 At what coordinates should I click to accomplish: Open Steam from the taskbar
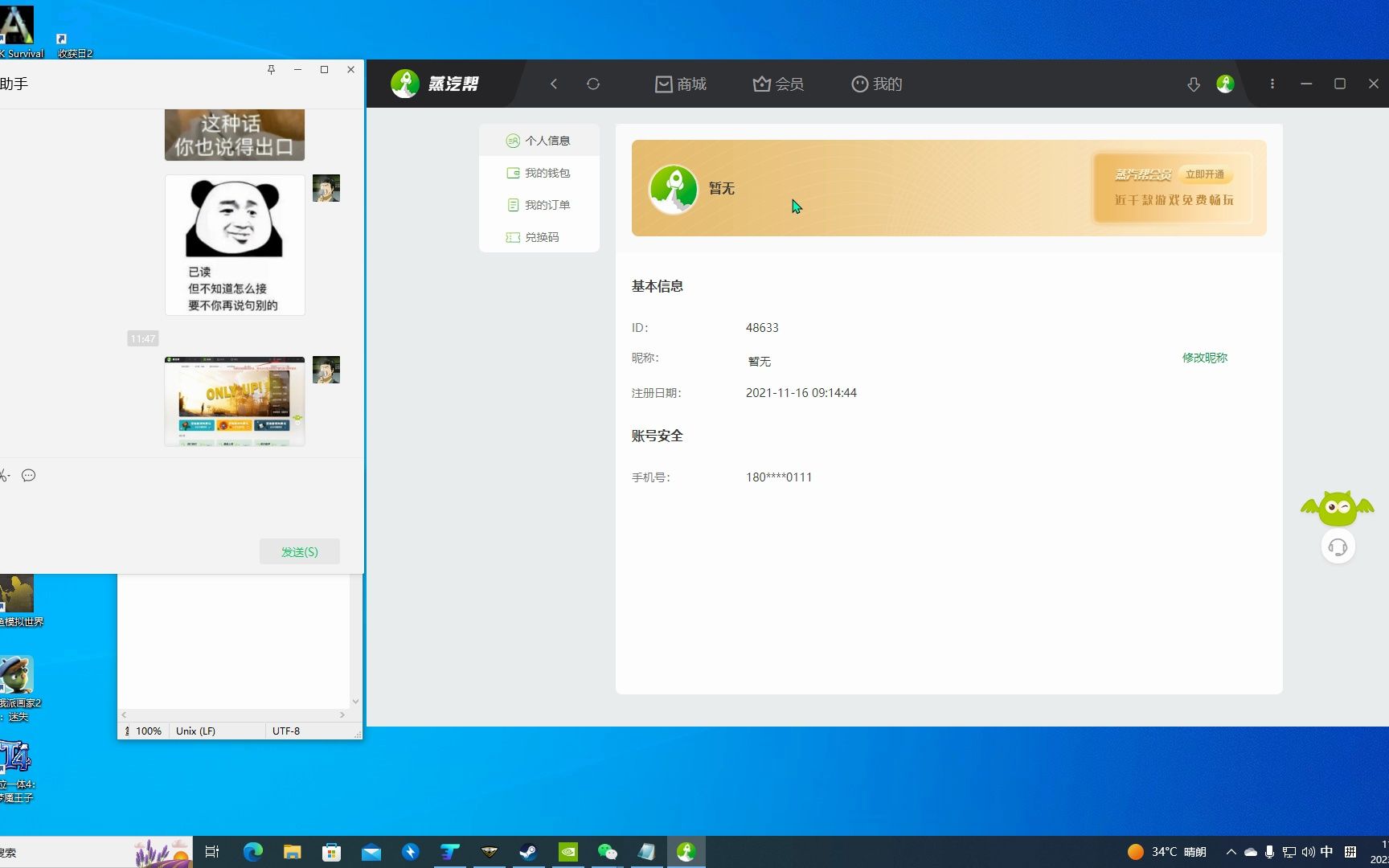coord(528,852)
